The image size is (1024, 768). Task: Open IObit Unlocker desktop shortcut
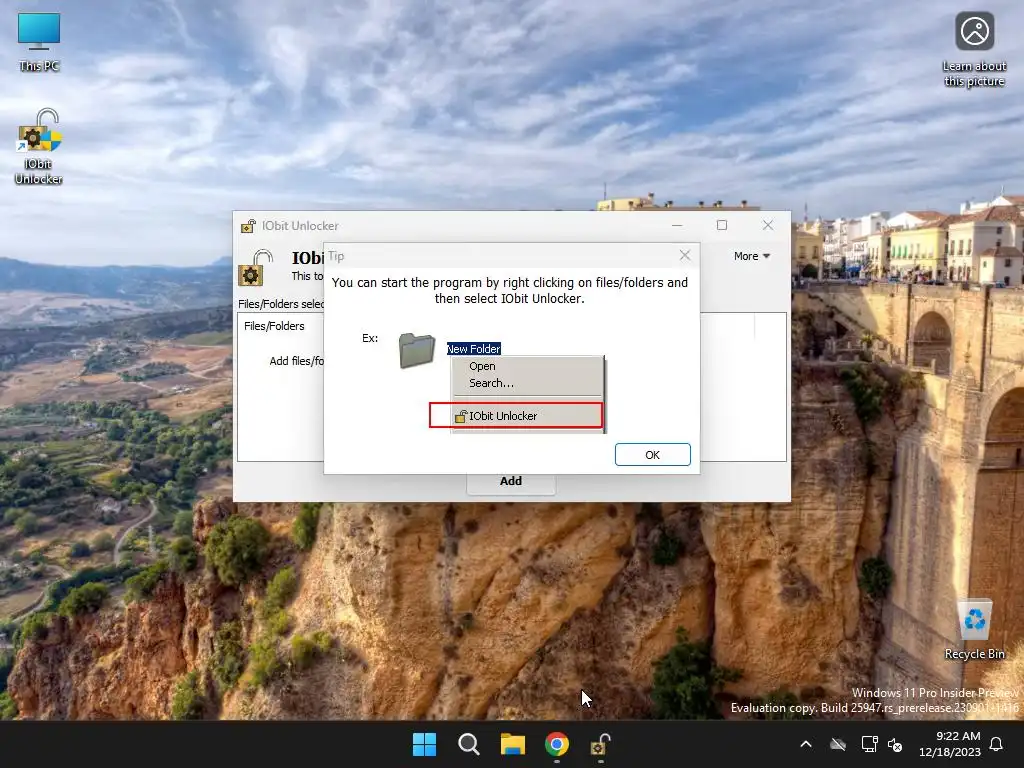pyautogui.click(x=39, y=146)
